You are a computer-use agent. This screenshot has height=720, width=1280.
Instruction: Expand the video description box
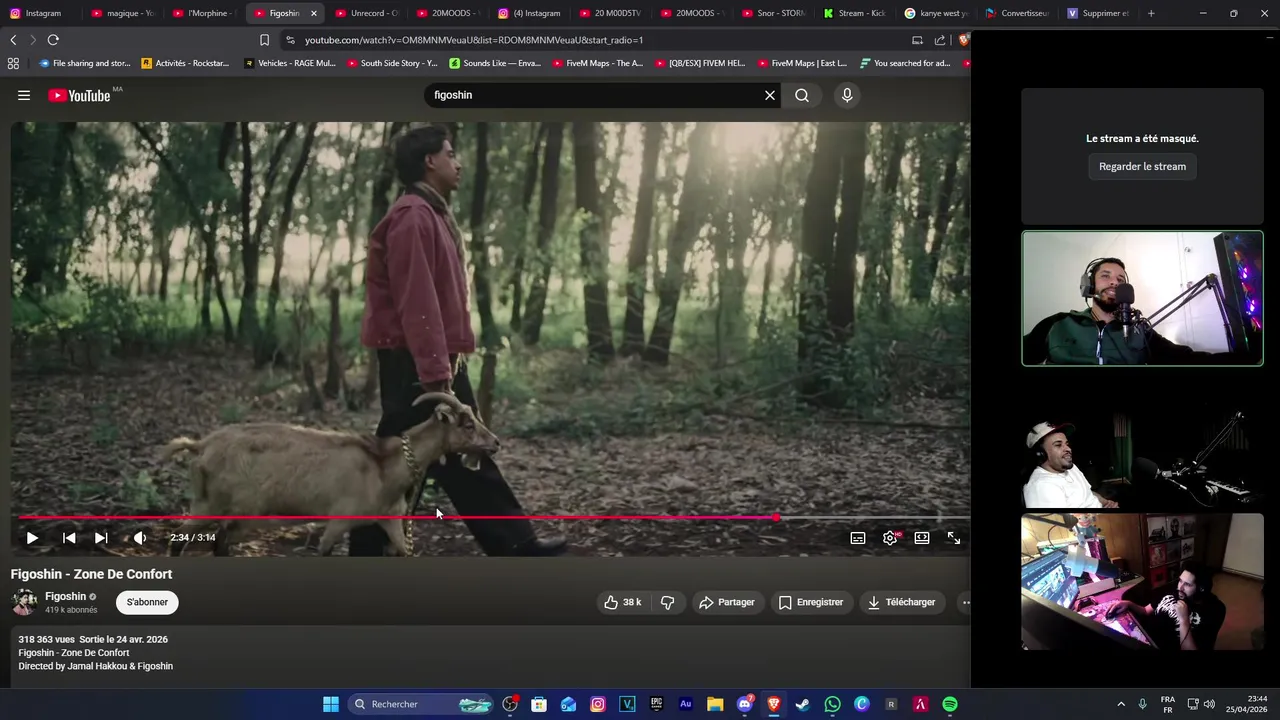(x=490, y=656)
